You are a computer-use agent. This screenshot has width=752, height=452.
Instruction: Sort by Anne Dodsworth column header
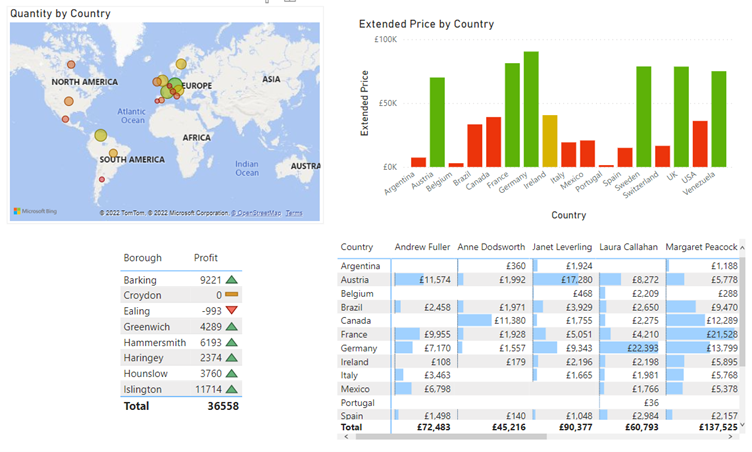coord(491,247)
